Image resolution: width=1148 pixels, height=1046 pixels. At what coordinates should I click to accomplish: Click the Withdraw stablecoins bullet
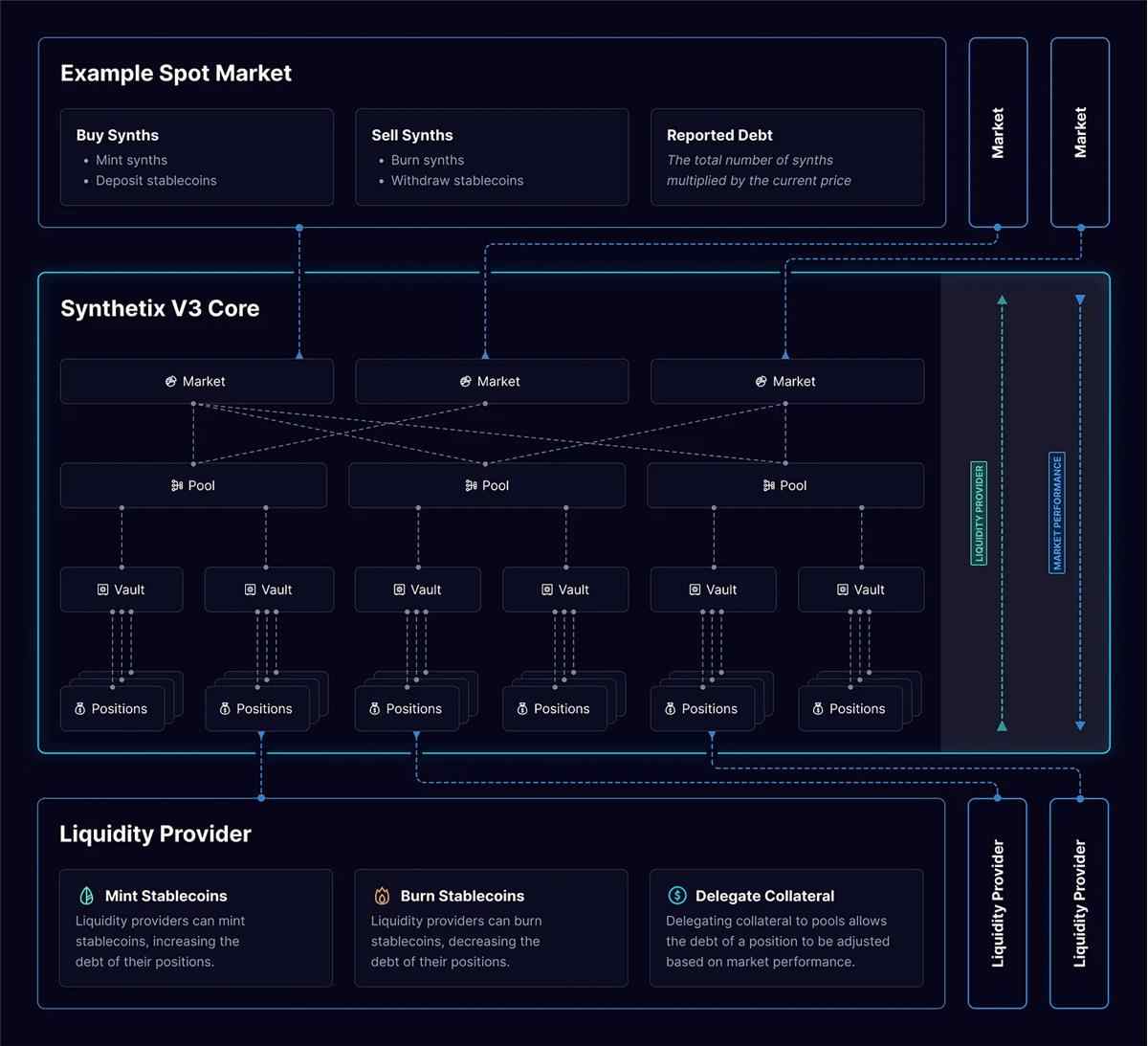[x=456, y=180]
